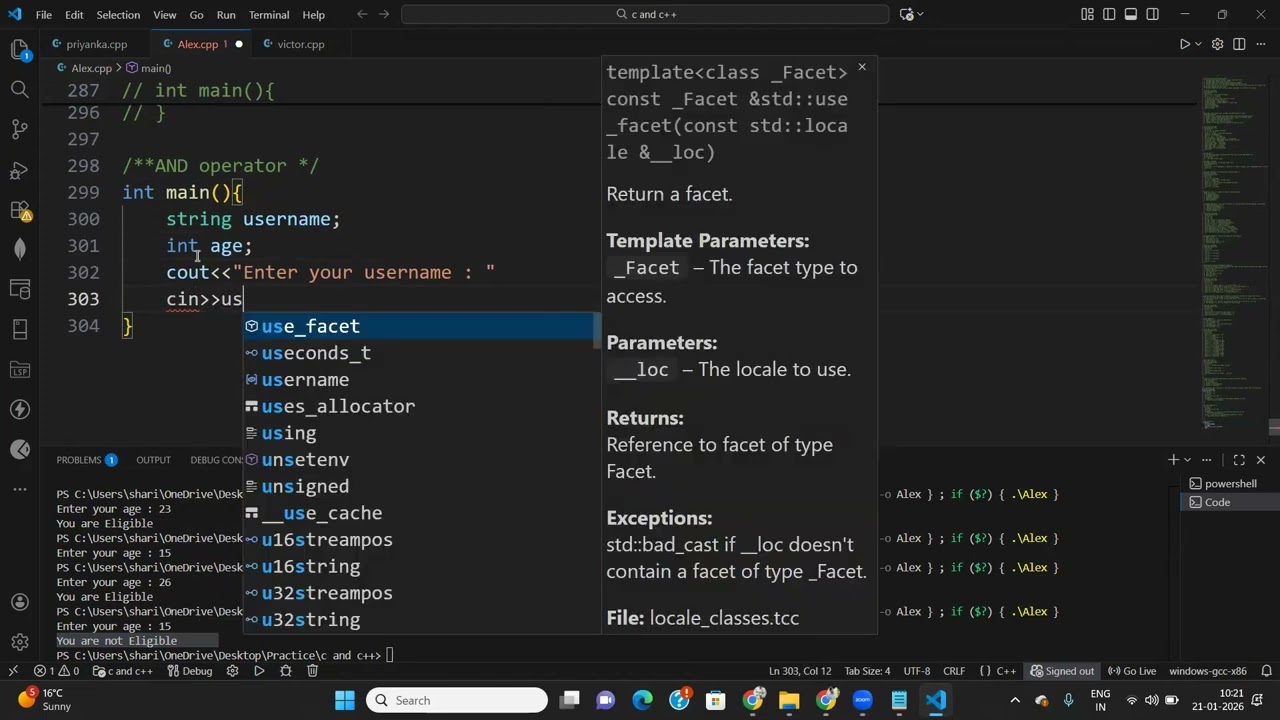Viewport: 1280px width, 720px height.
Task: Open the Problems panel tab
Action: point(86,460)
